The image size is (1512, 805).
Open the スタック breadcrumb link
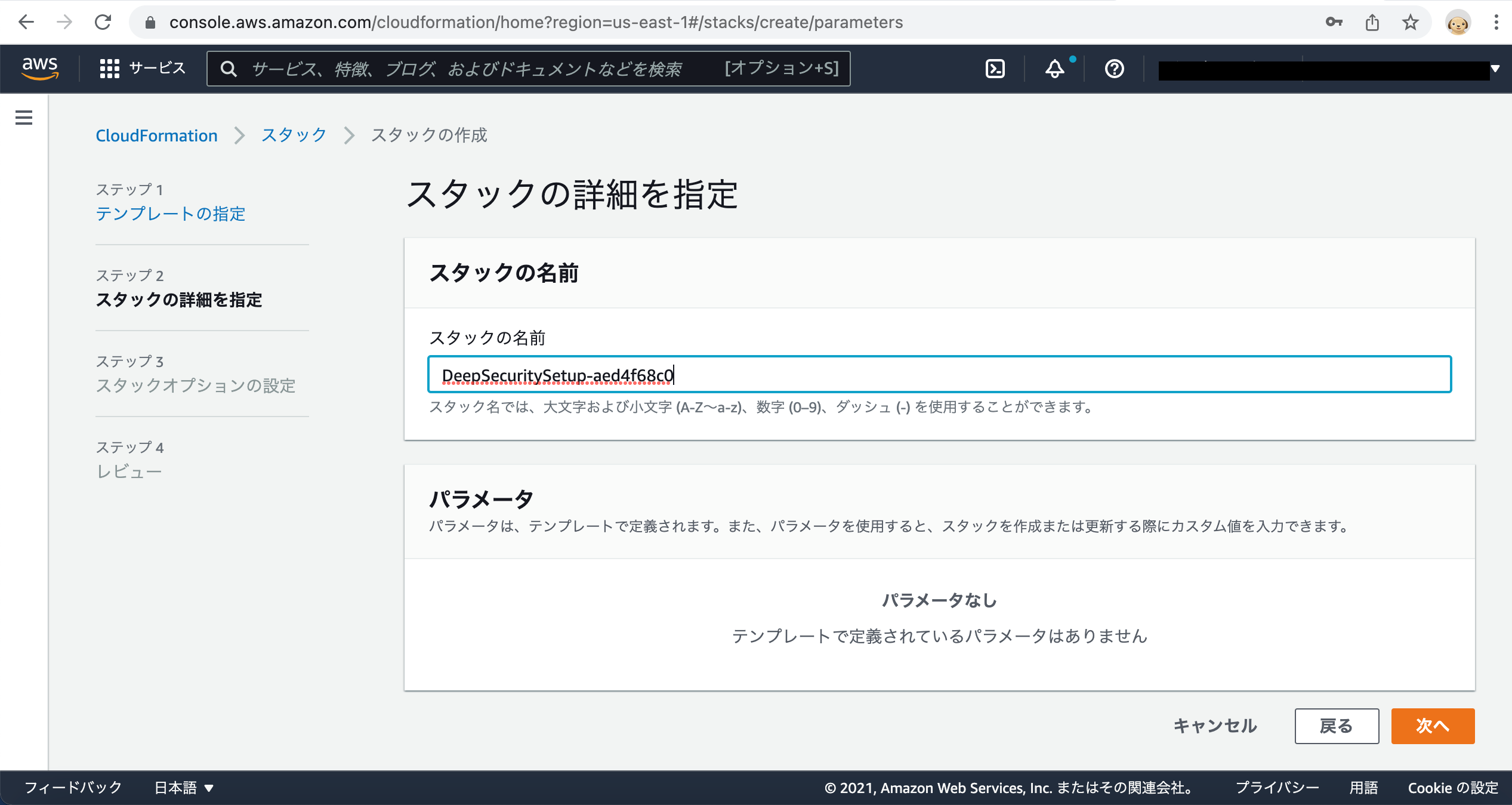point(294,135)
